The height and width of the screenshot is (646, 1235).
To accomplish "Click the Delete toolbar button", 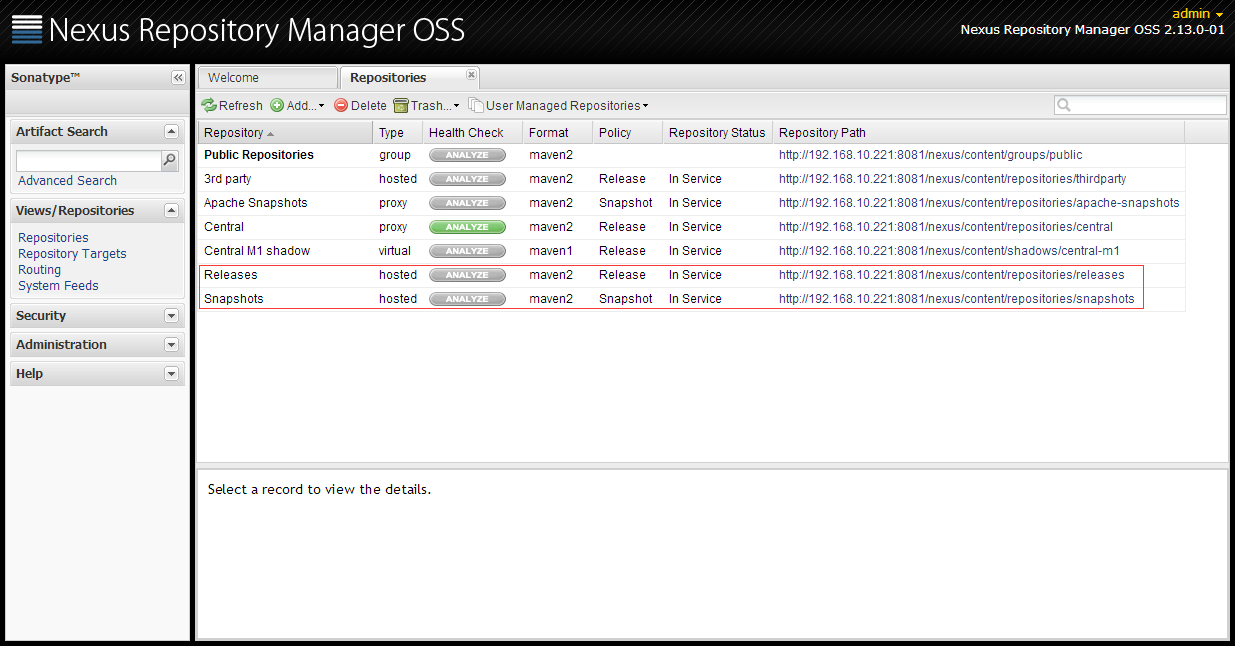I will [360, 105].
